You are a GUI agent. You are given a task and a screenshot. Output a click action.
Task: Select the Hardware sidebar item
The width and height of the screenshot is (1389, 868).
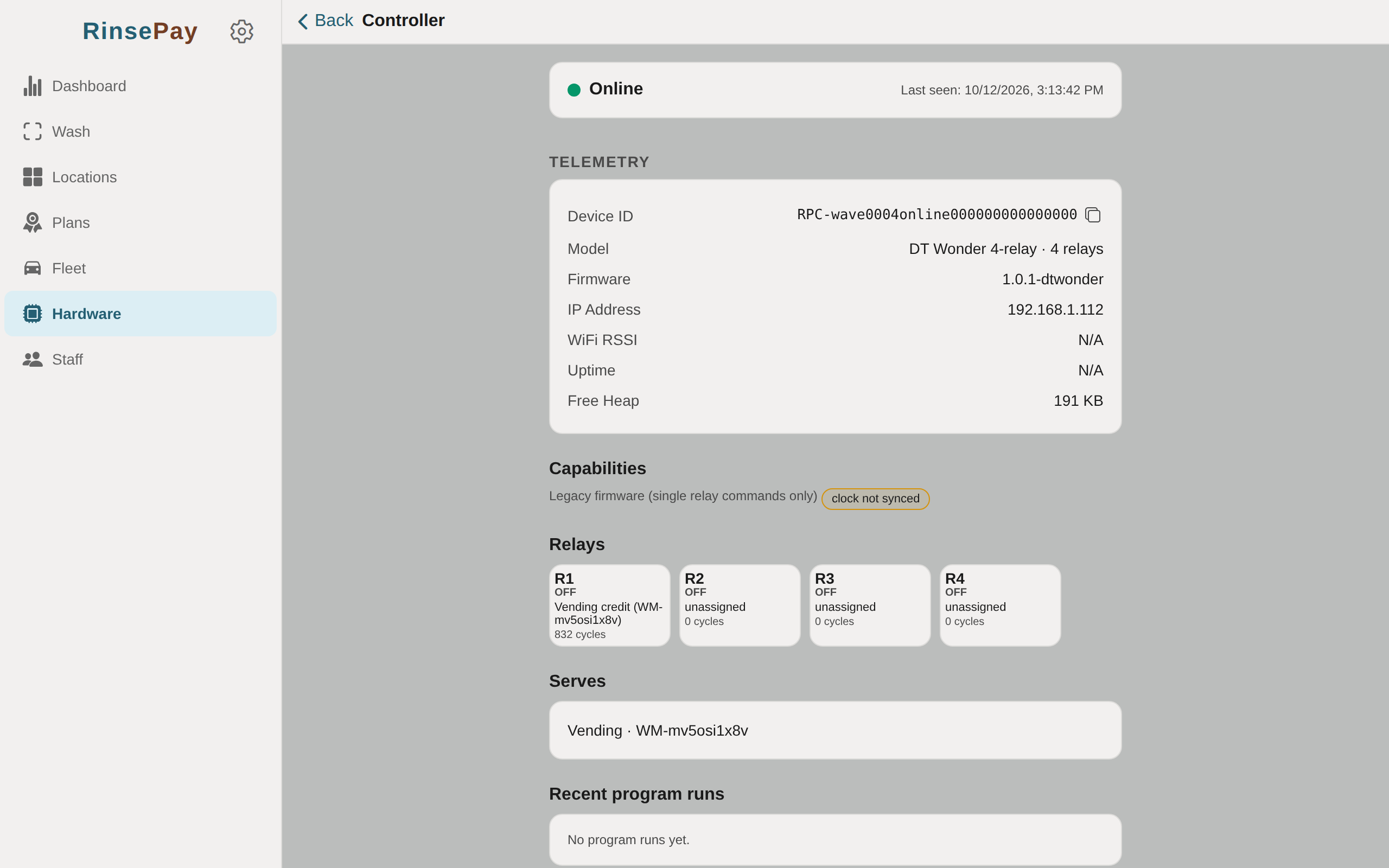pyautogui.click(x=141, y=314)
